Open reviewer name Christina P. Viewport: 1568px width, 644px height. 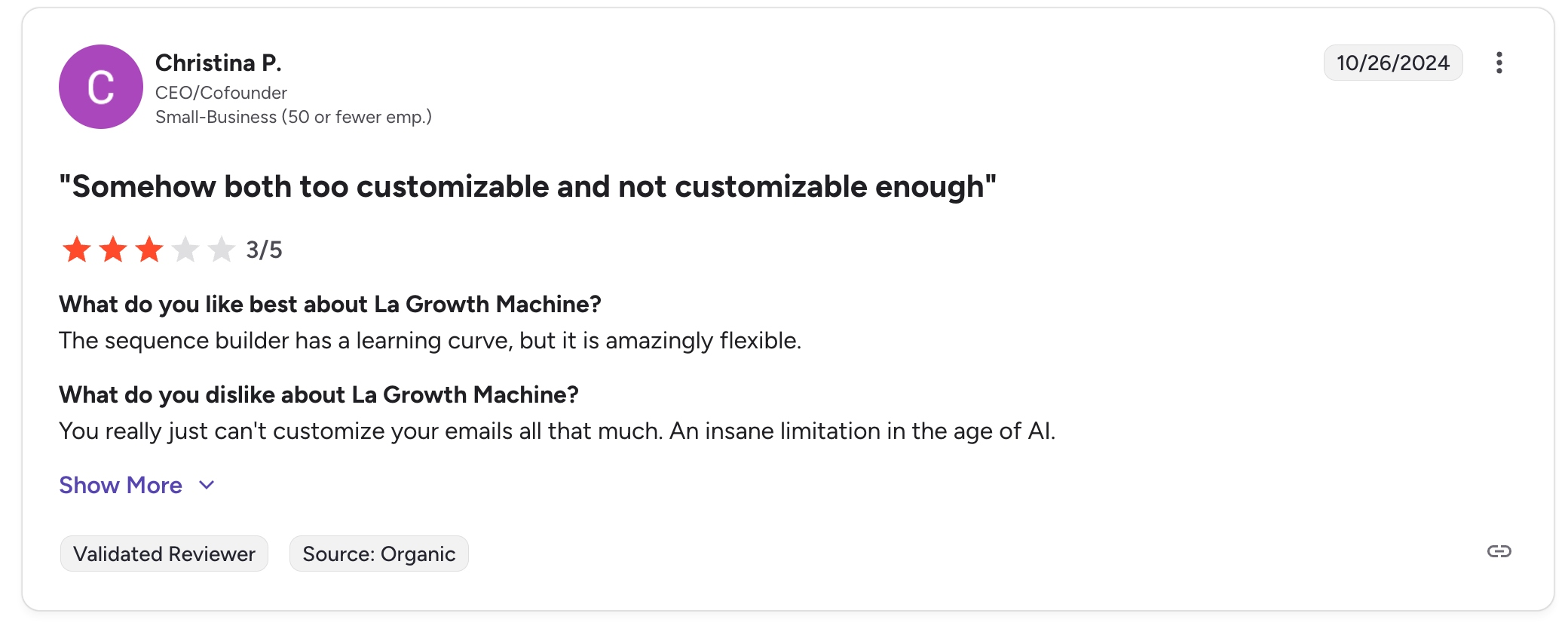tap(218, 63)
